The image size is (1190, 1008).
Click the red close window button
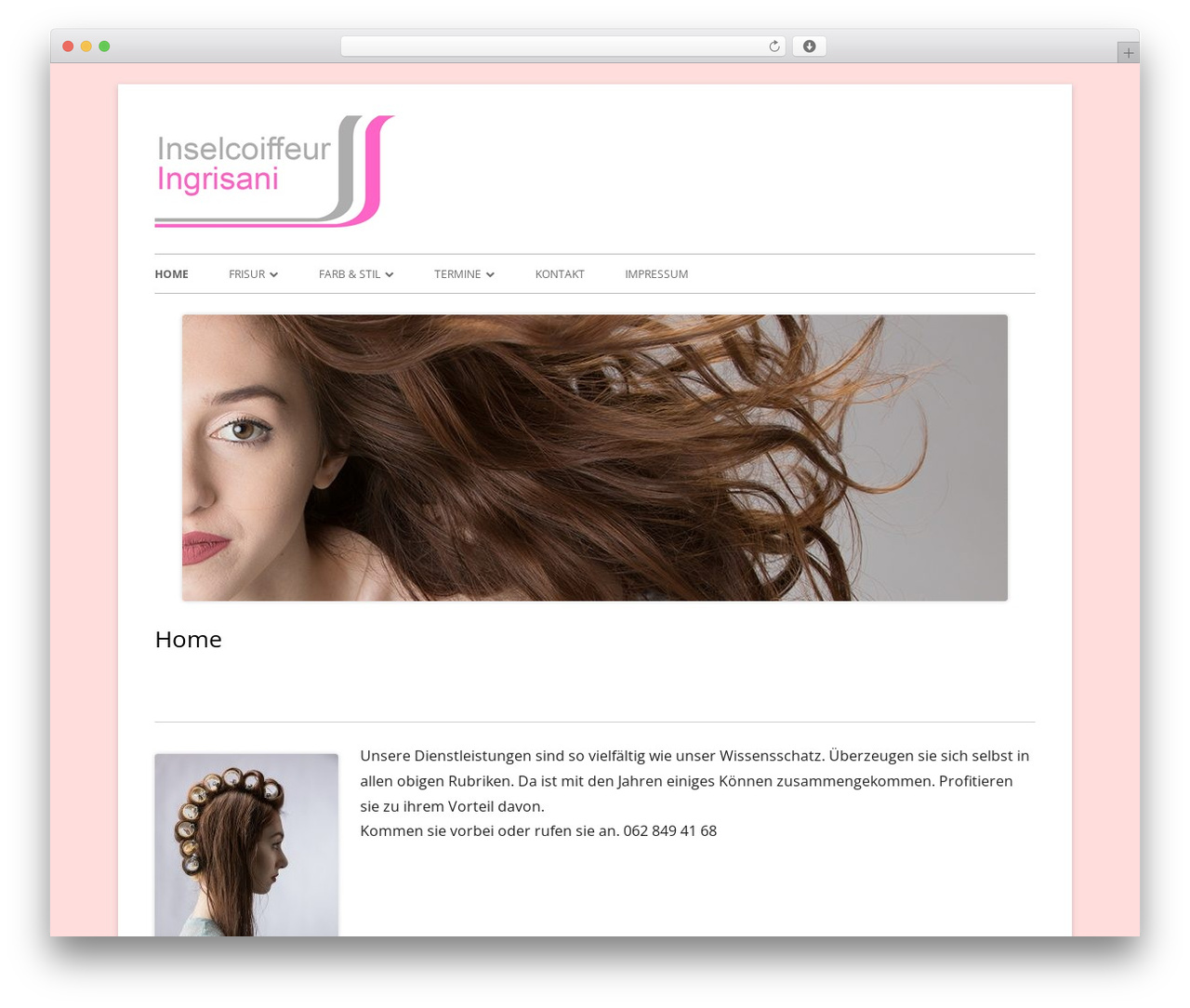point(68,46)
